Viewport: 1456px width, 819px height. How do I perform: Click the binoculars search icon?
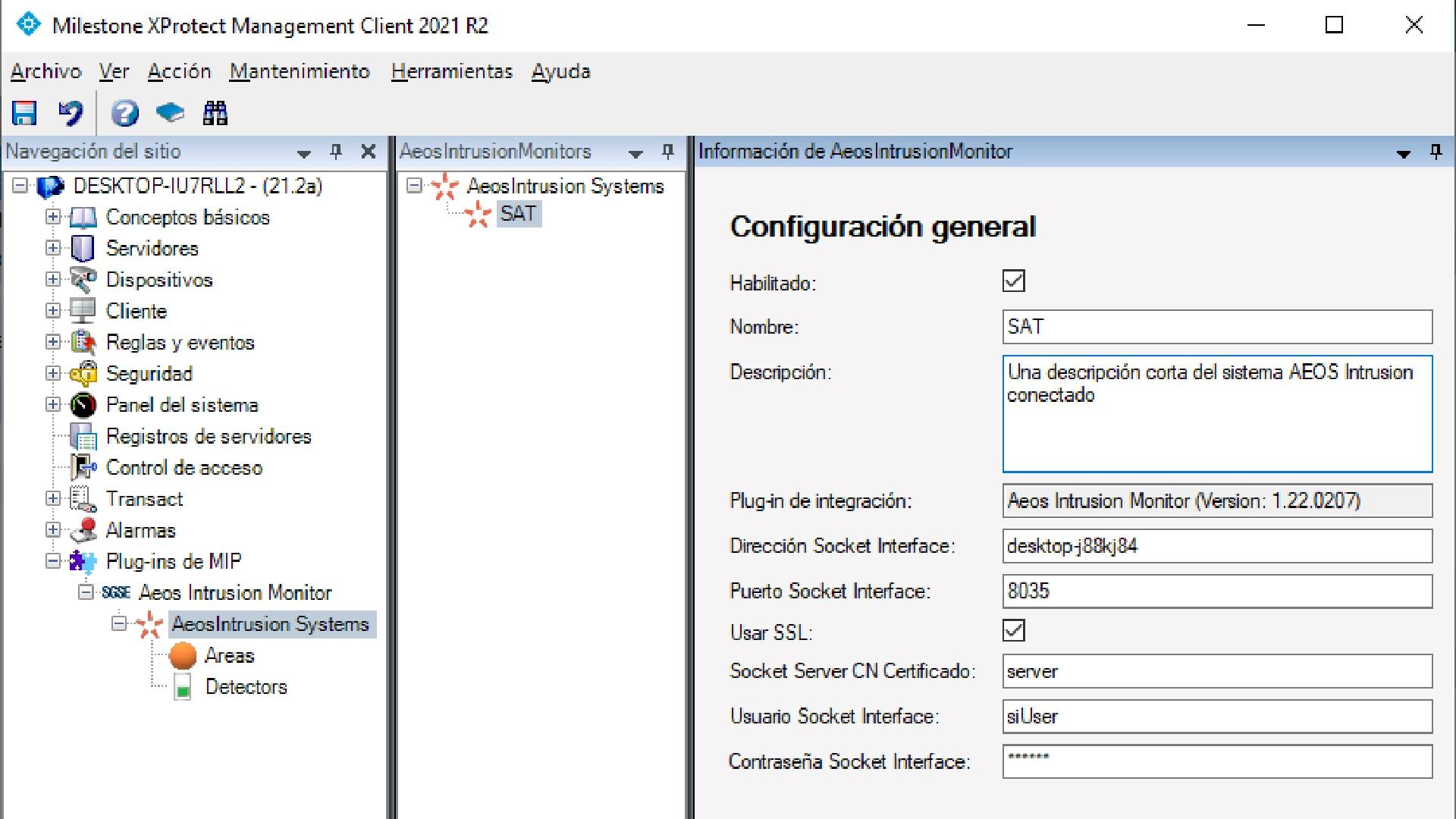(215, 113)
